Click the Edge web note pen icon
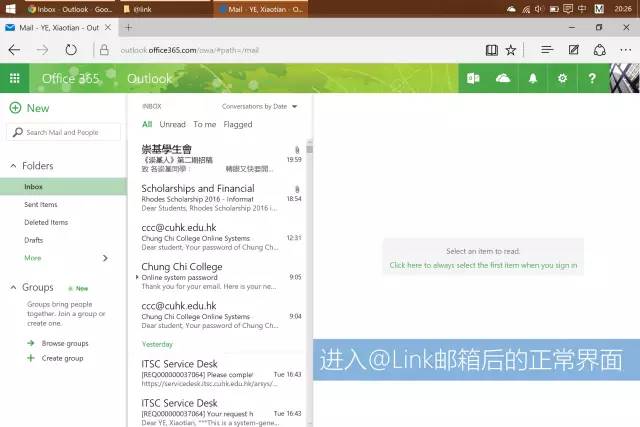This screenshot has width=640, height=427. tap(573, 49)
